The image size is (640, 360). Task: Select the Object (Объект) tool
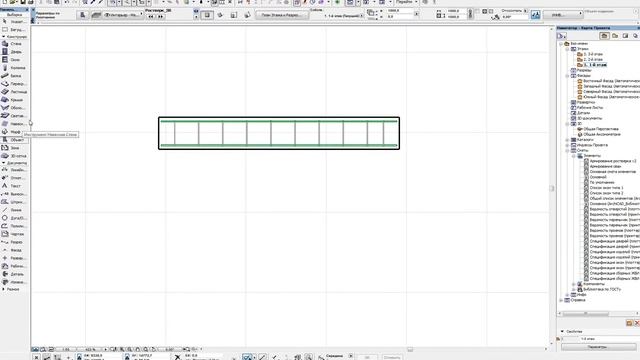pyautogui.click(x=14, y=140)
